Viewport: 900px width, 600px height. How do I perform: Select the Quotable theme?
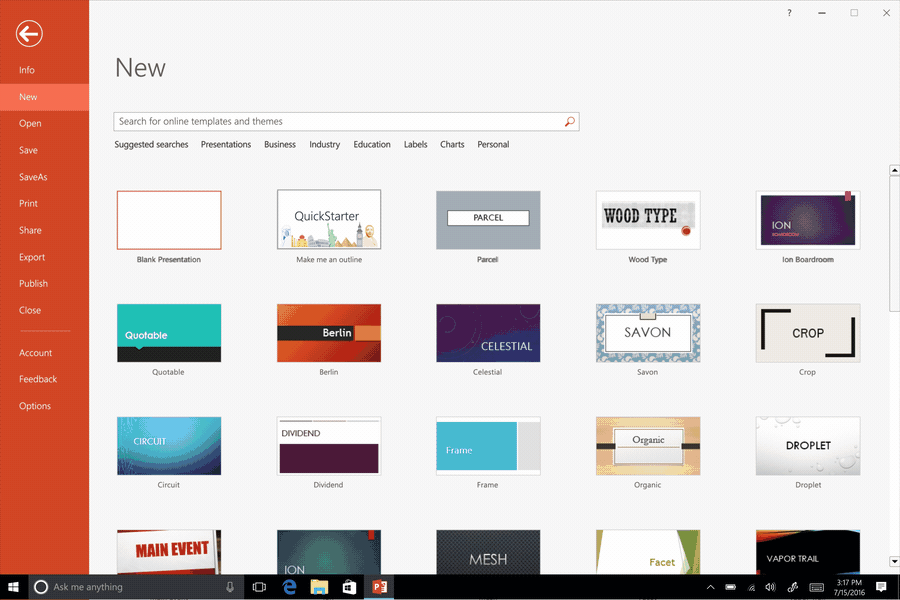pyautogui.click(x=169, y=333)
